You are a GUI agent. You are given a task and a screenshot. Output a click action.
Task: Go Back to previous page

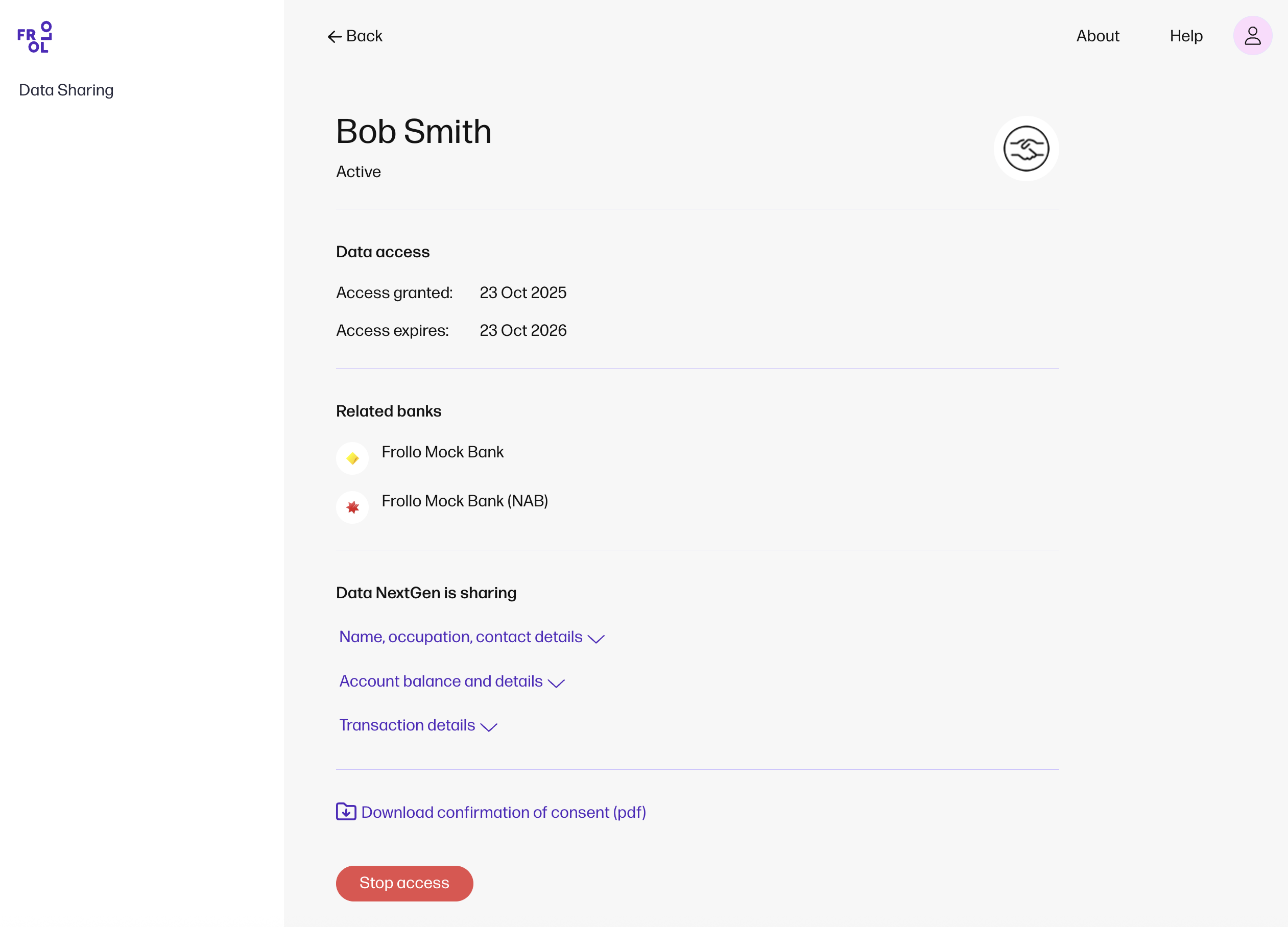364,36
